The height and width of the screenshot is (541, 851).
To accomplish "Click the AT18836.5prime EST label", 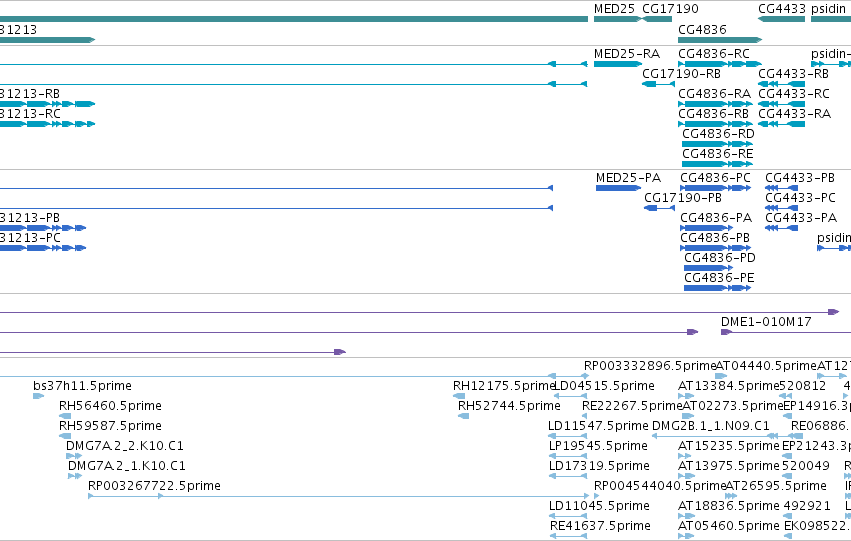I will point(729,506).
